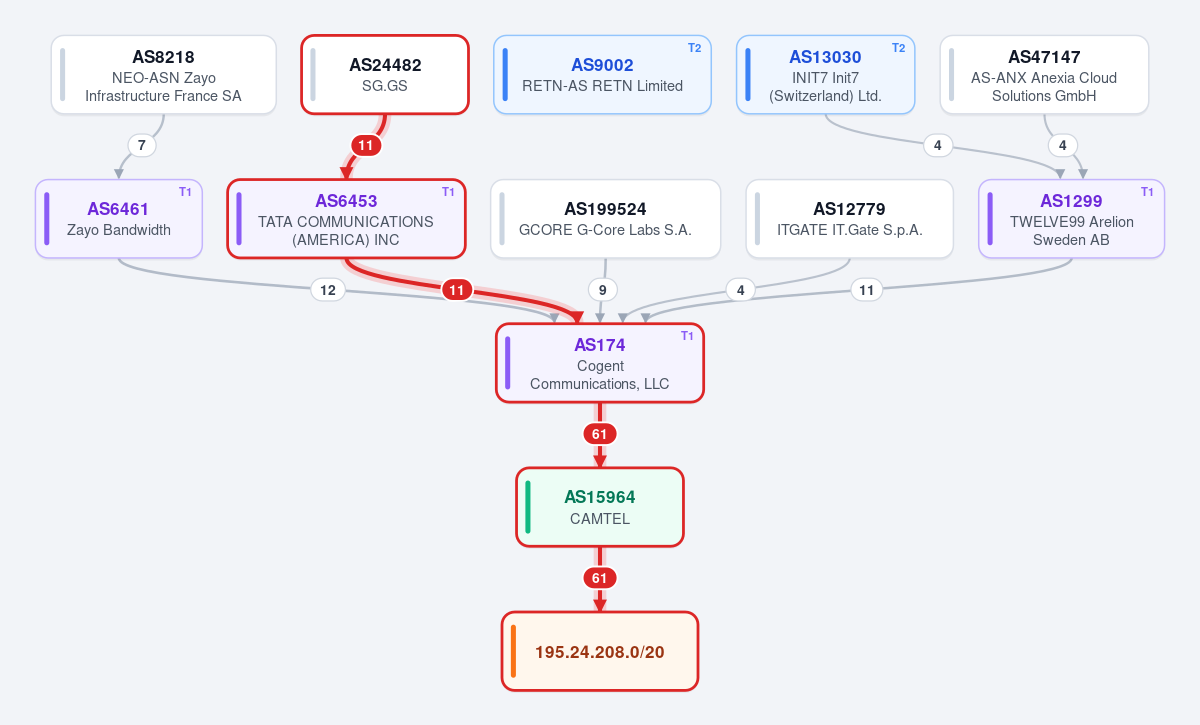The height and width of the screenshot is (725, 1200).
Task: Open the AS6453 TATA Communications node
Action: click(x=346, y=219)
